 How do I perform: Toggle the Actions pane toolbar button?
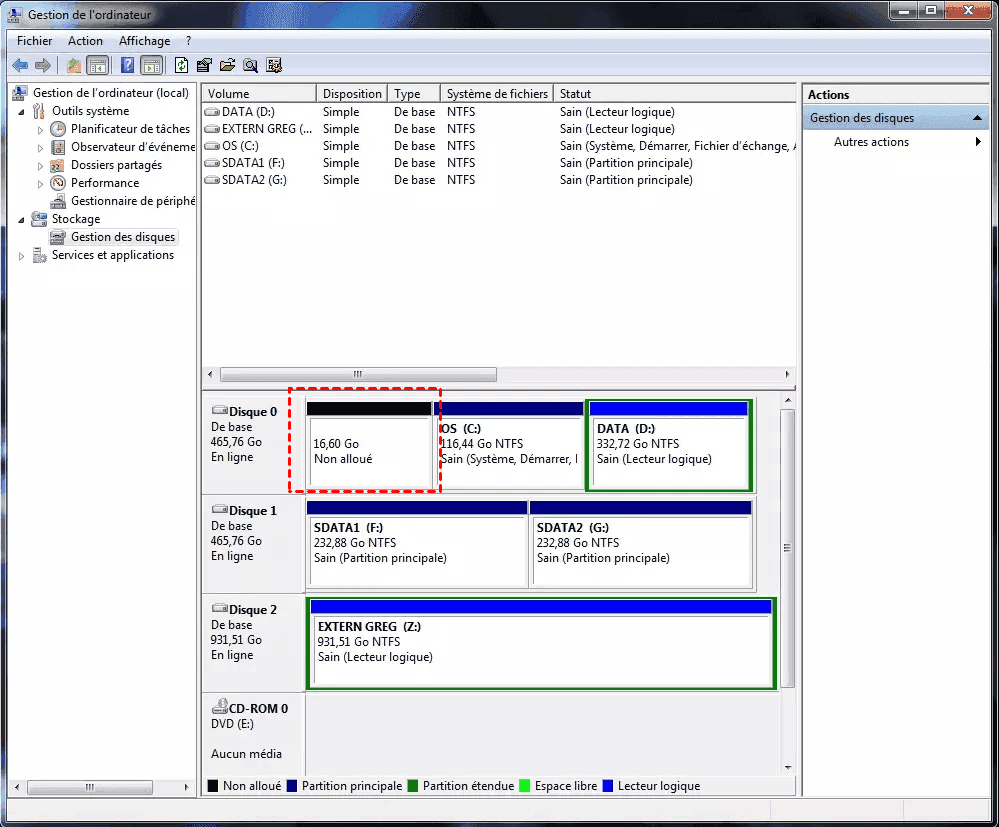152,66
